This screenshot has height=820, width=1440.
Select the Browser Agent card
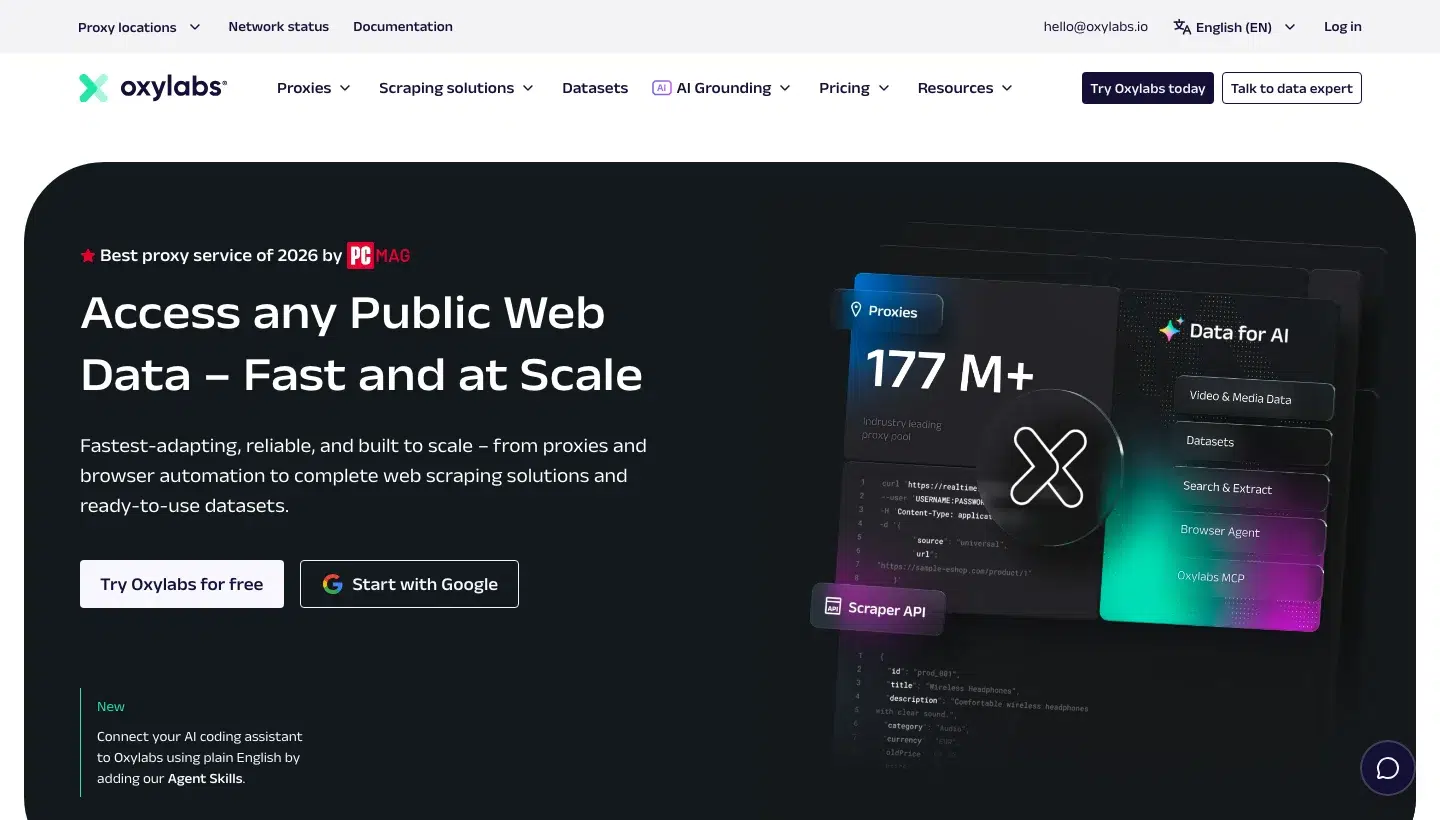pyautogui.click(x=1246, y=532)
